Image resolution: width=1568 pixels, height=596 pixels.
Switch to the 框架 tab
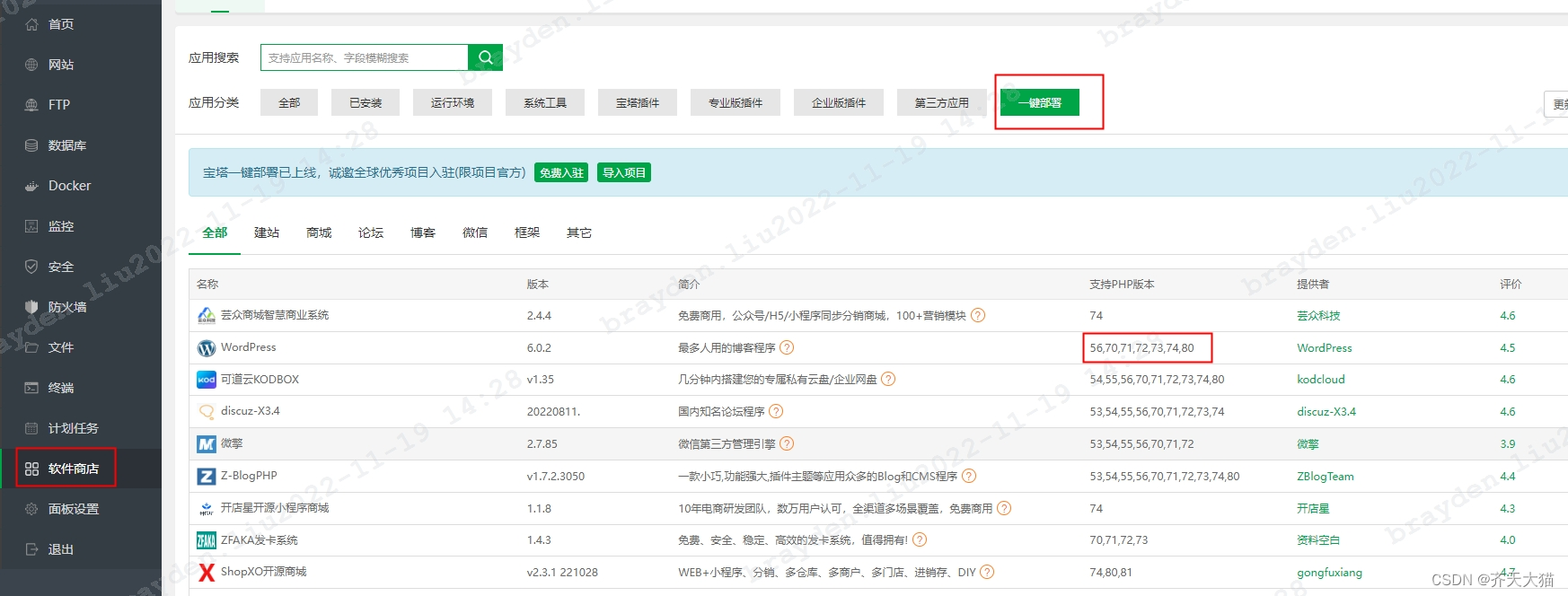[527, 232]
